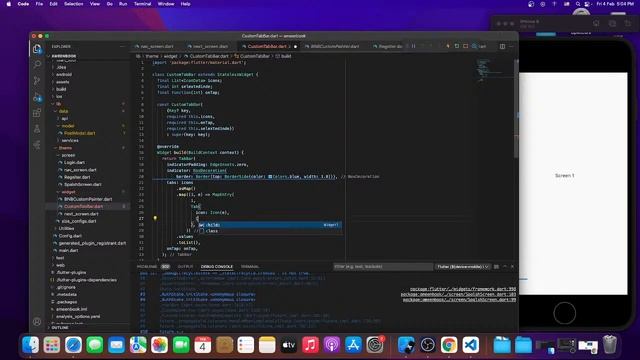Click the yellow lightbulb quick-fix icon

click(155, 218)
